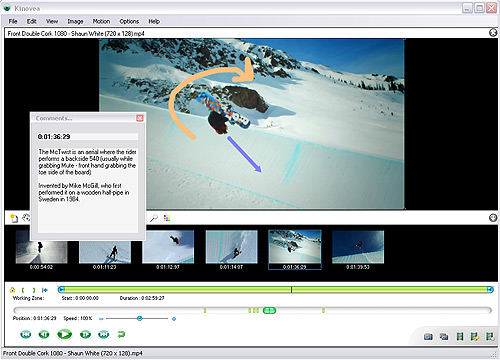Click the working zone left handle
Viewport: 500px width, 360px height.
(x=61, y=290)
